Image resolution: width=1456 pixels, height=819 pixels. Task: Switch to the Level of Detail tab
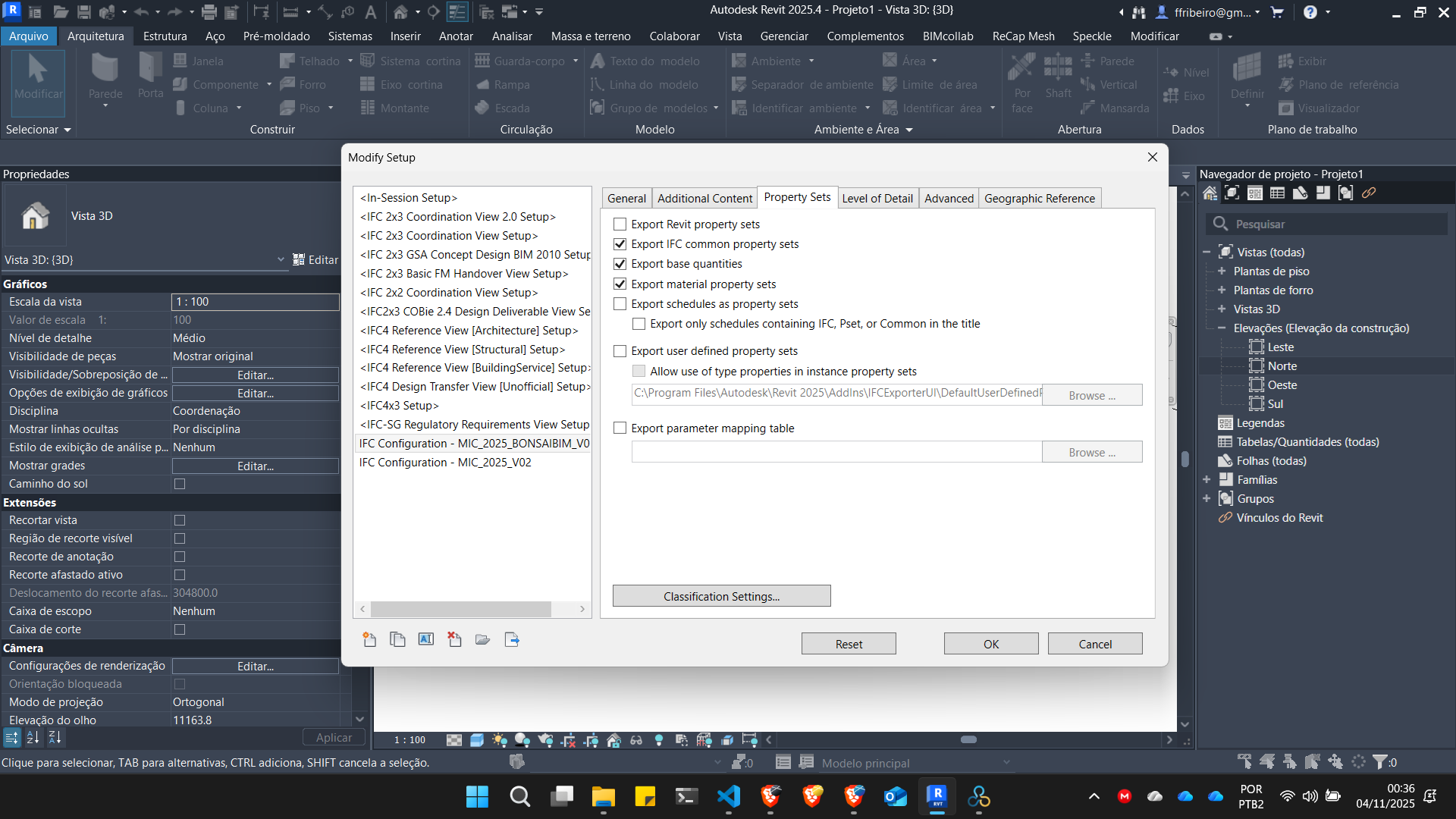click(x=877, y=199)
